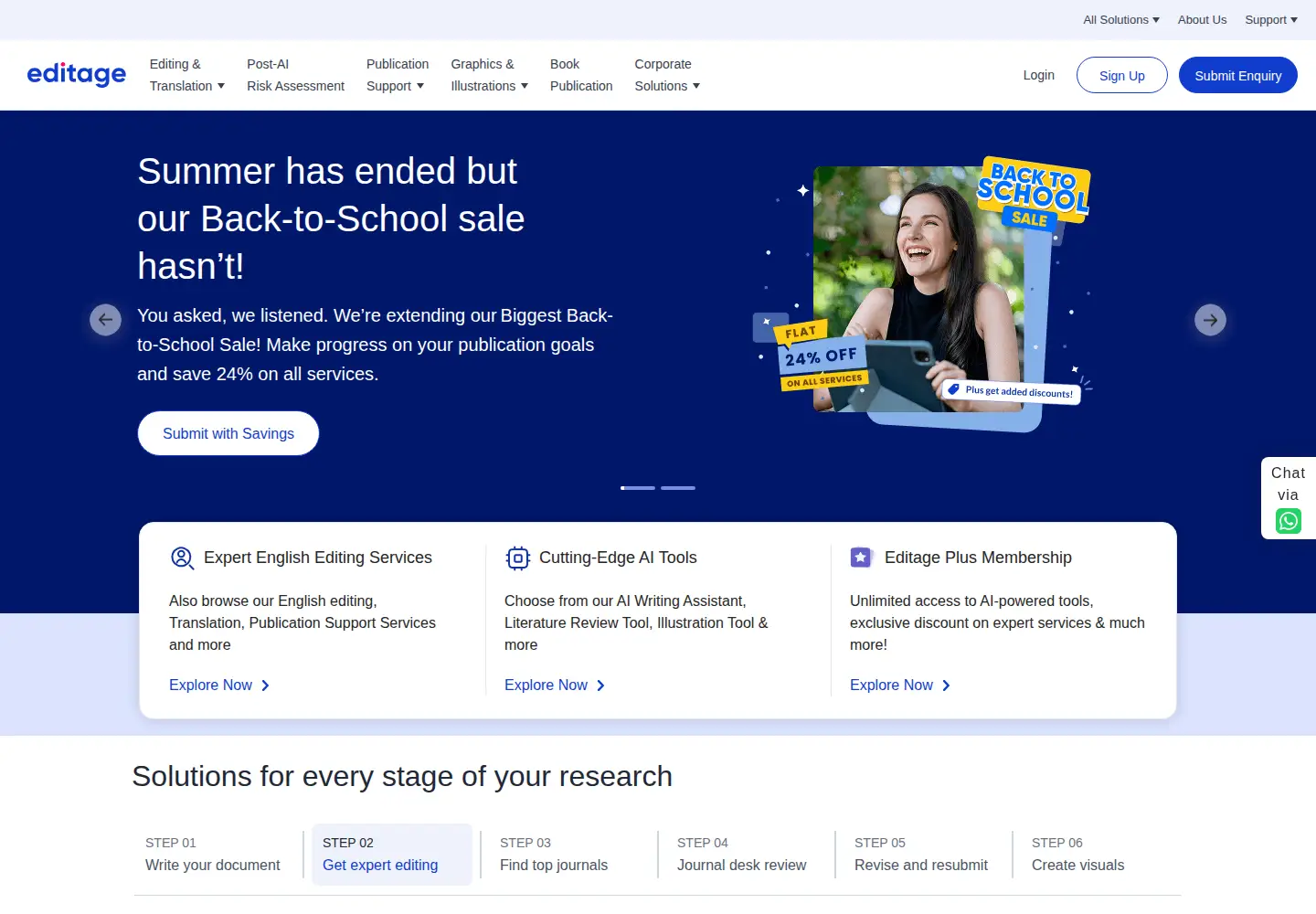Expand the Support dropdown in top bar
Screen dimensions: 1316x914
pyautogui.click(x=1271, y=20)
